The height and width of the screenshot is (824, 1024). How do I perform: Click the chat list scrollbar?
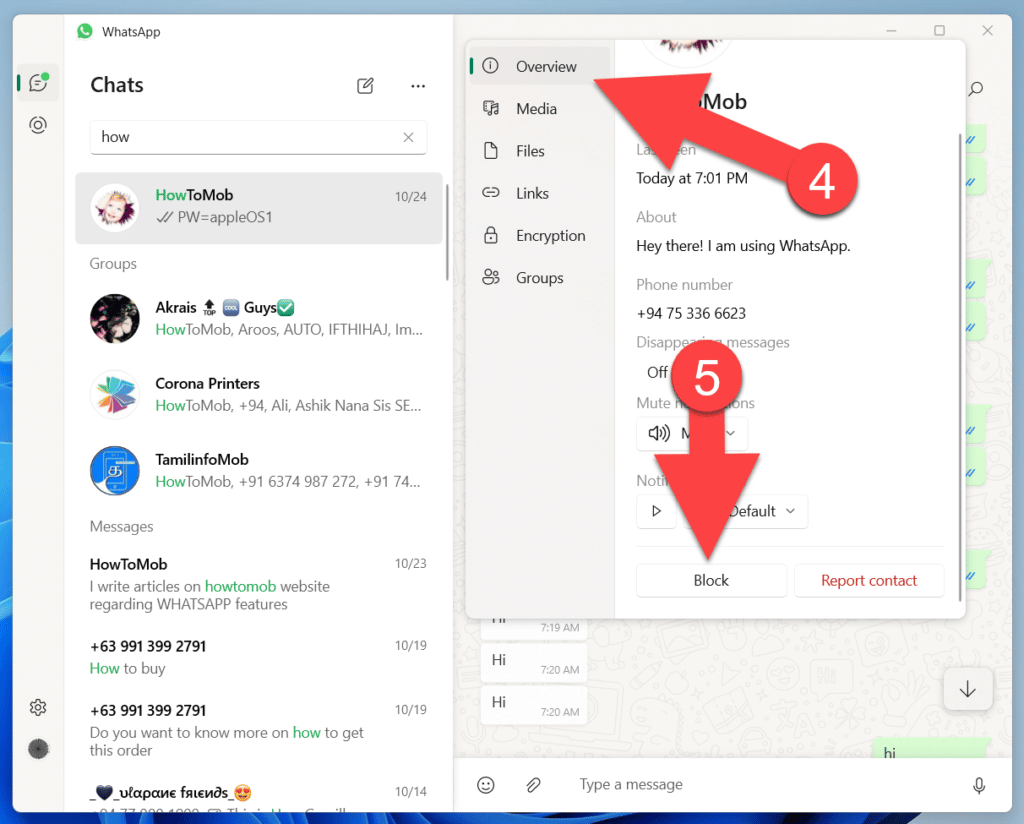point(447,232)
